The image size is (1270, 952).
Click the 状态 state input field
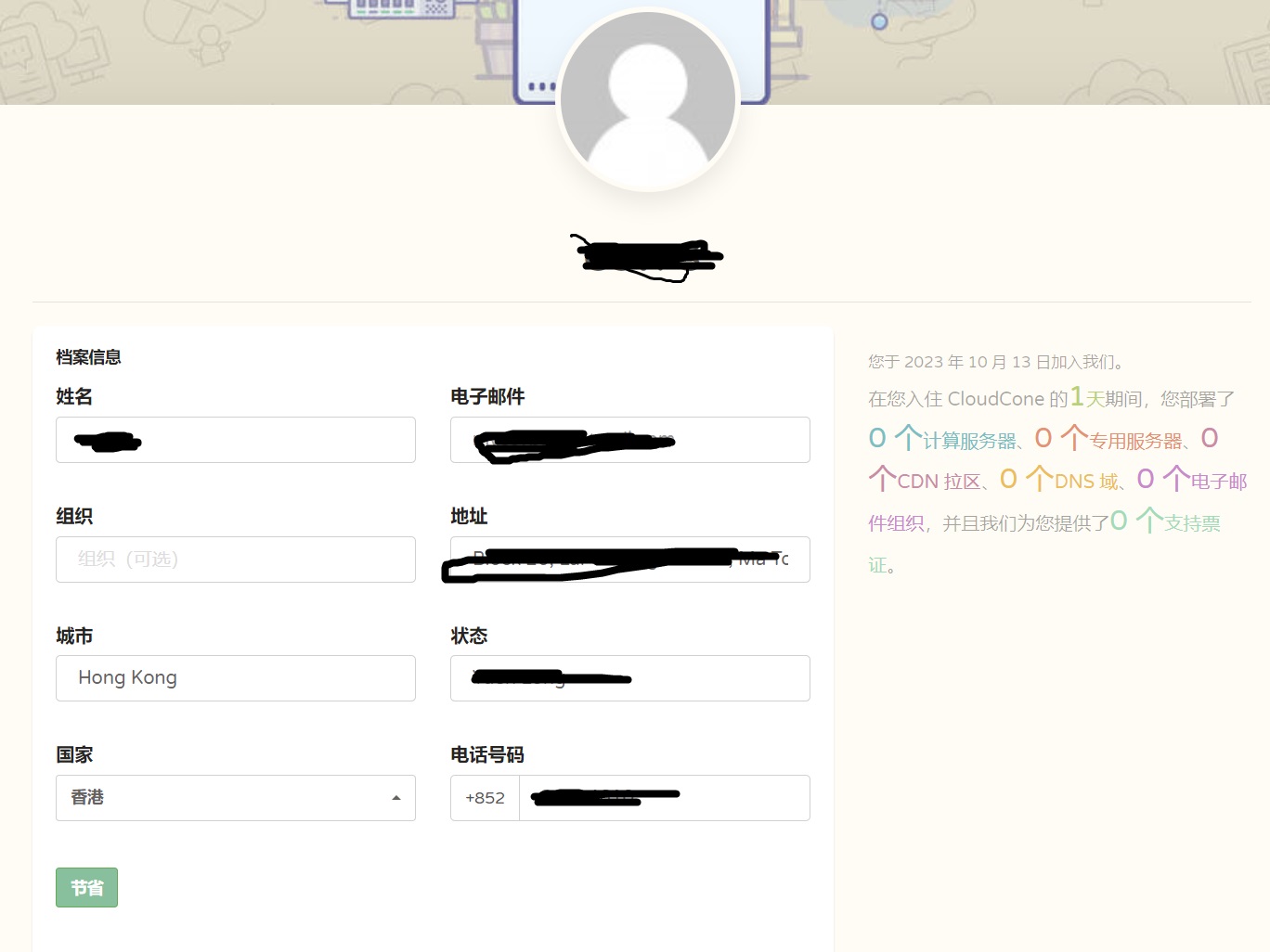pyautogui.click(x=629, y=678)
